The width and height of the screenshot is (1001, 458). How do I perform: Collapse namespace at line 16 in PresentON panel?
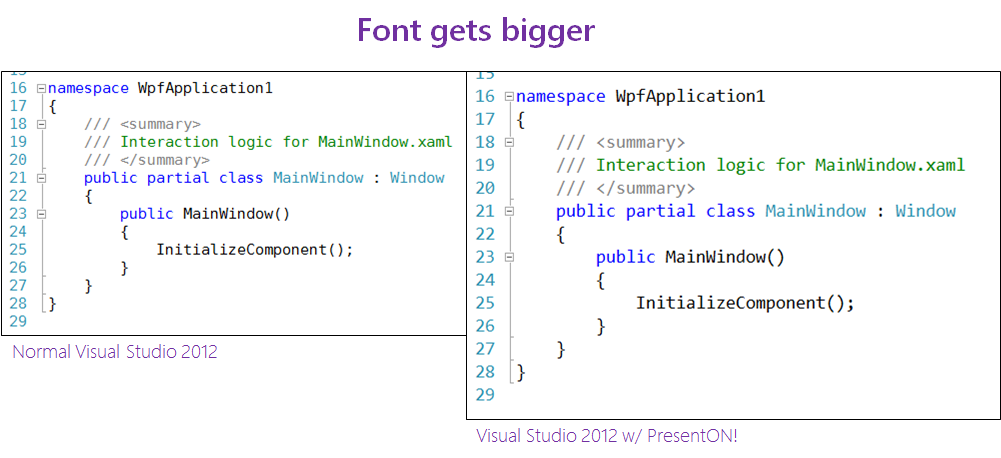point(509,97)
